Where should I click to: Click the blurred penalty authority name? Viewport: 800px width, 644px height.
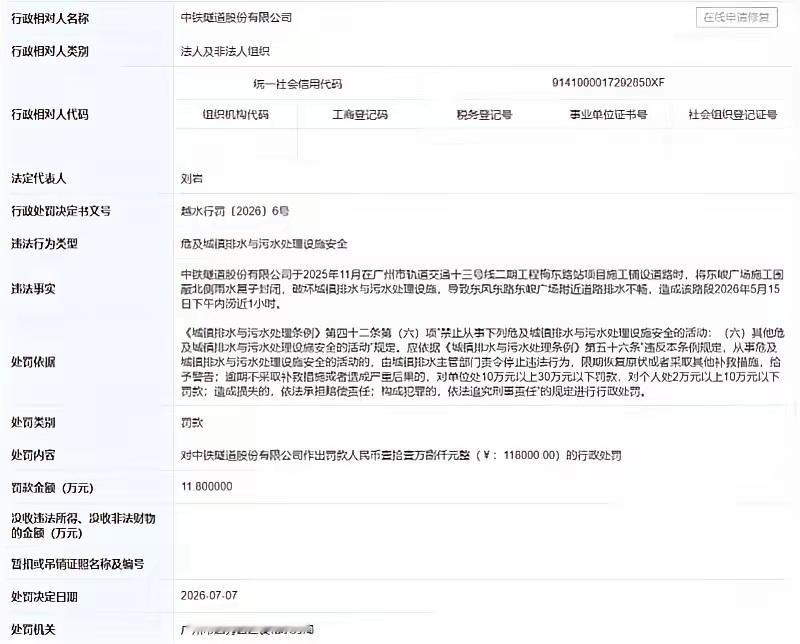point(247,630)
